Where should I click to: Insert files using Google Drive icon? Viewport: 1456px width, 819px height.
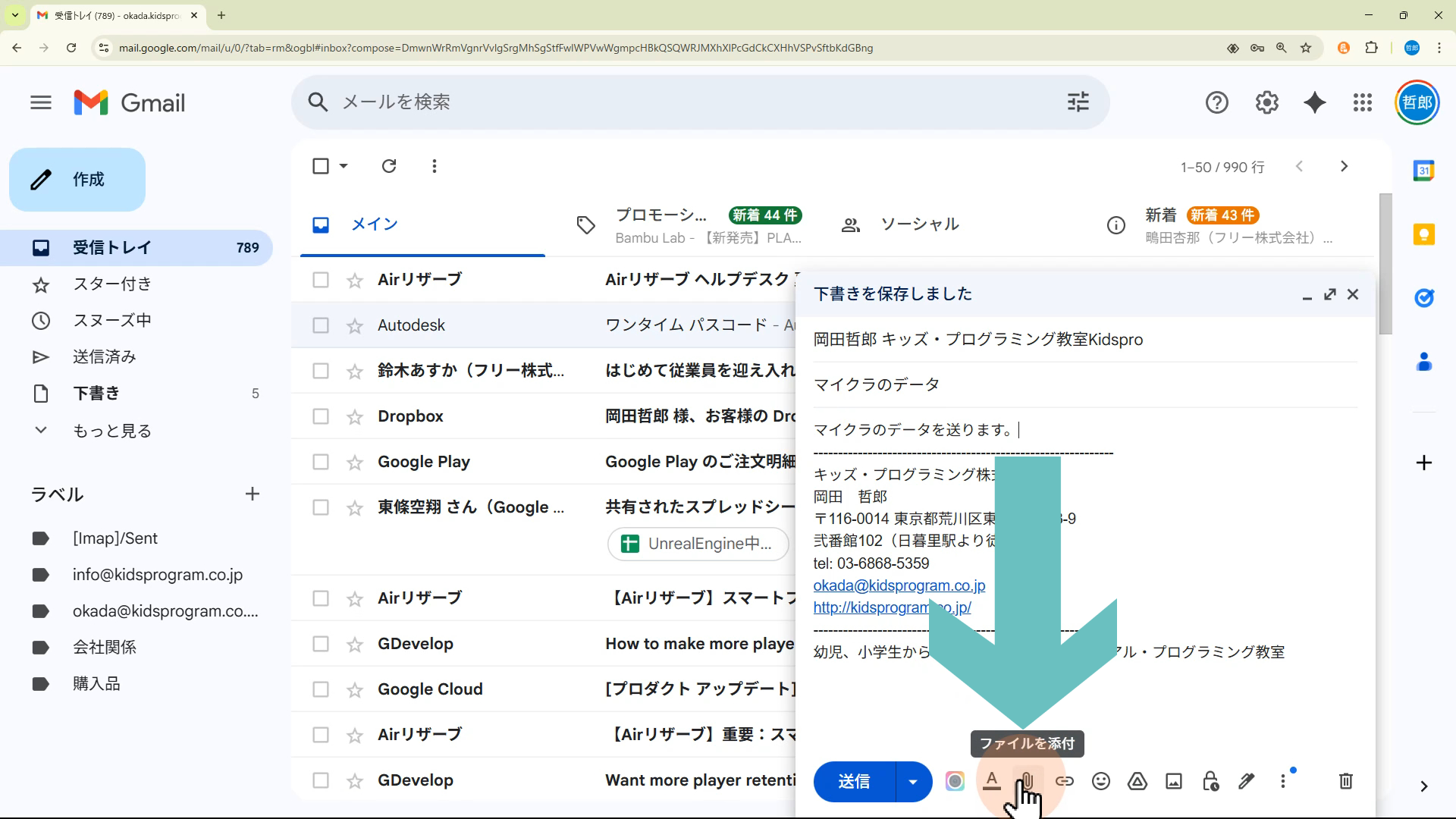(x=1137, y=781)
